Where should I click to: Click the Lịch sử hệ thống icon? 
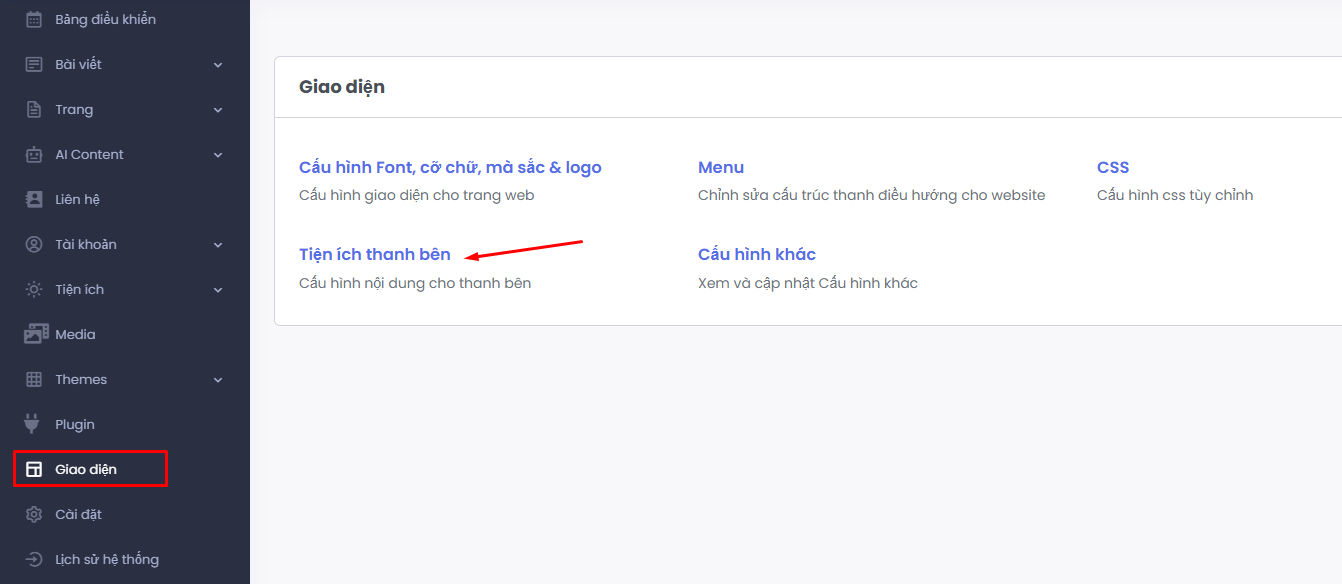pyautogui.click(x=34, y=559)
